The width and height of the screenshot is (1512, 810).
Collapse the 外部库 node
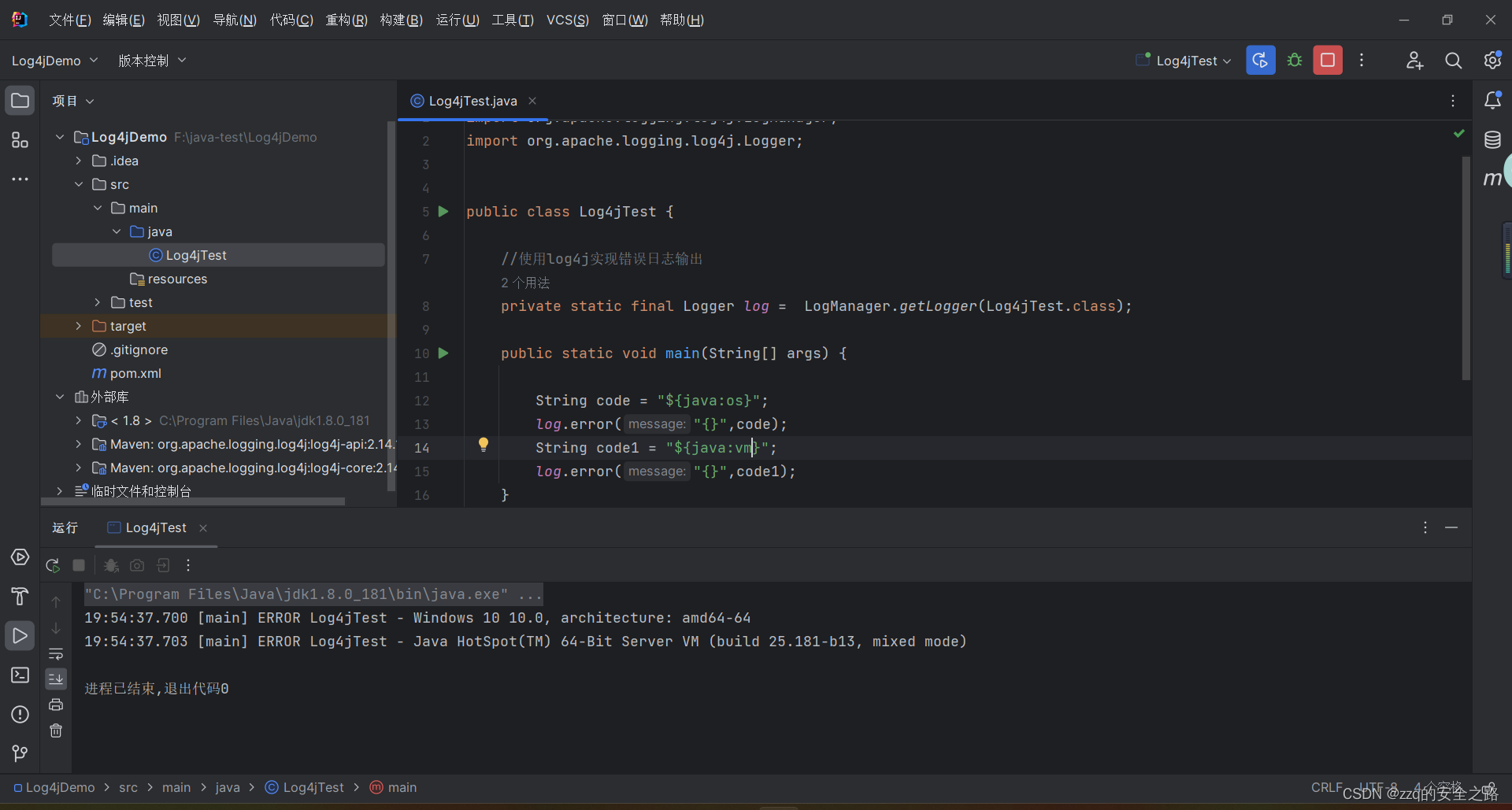(59, 397)
